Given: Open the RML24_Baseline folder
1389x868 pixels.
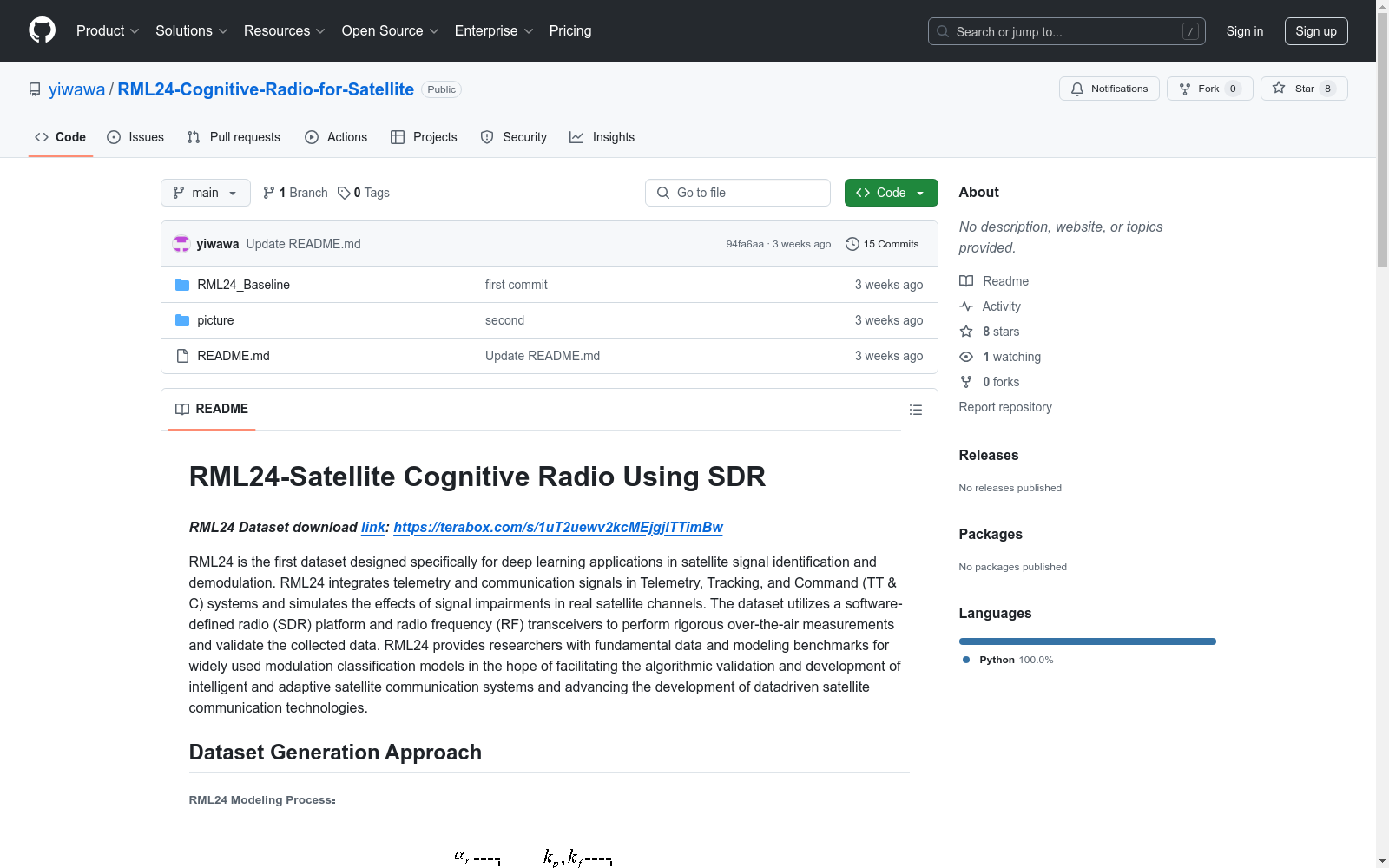Looking at the screenshot, I should 244,285.
